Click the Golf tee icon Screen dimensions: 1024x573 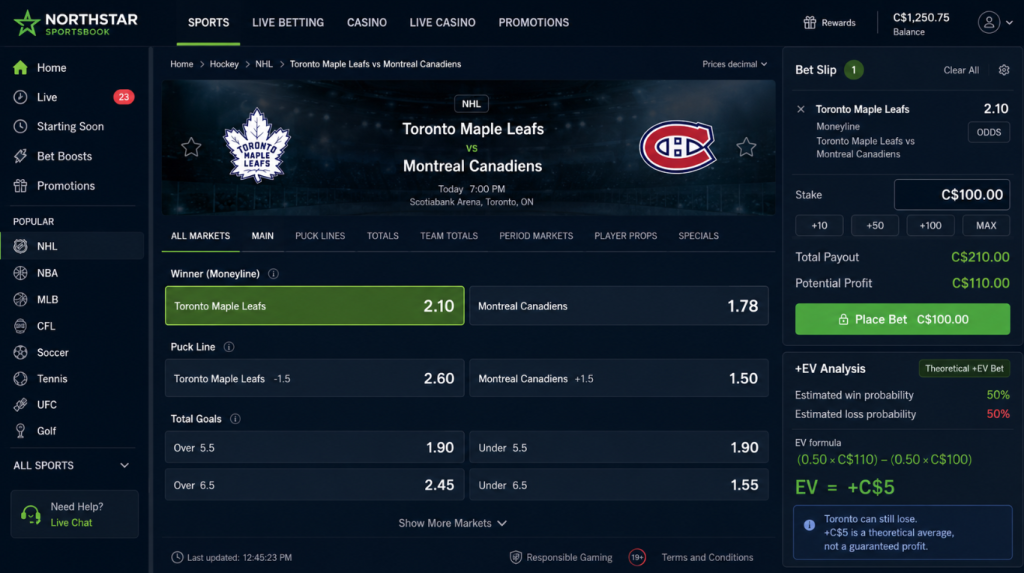(x=20, y=431)
